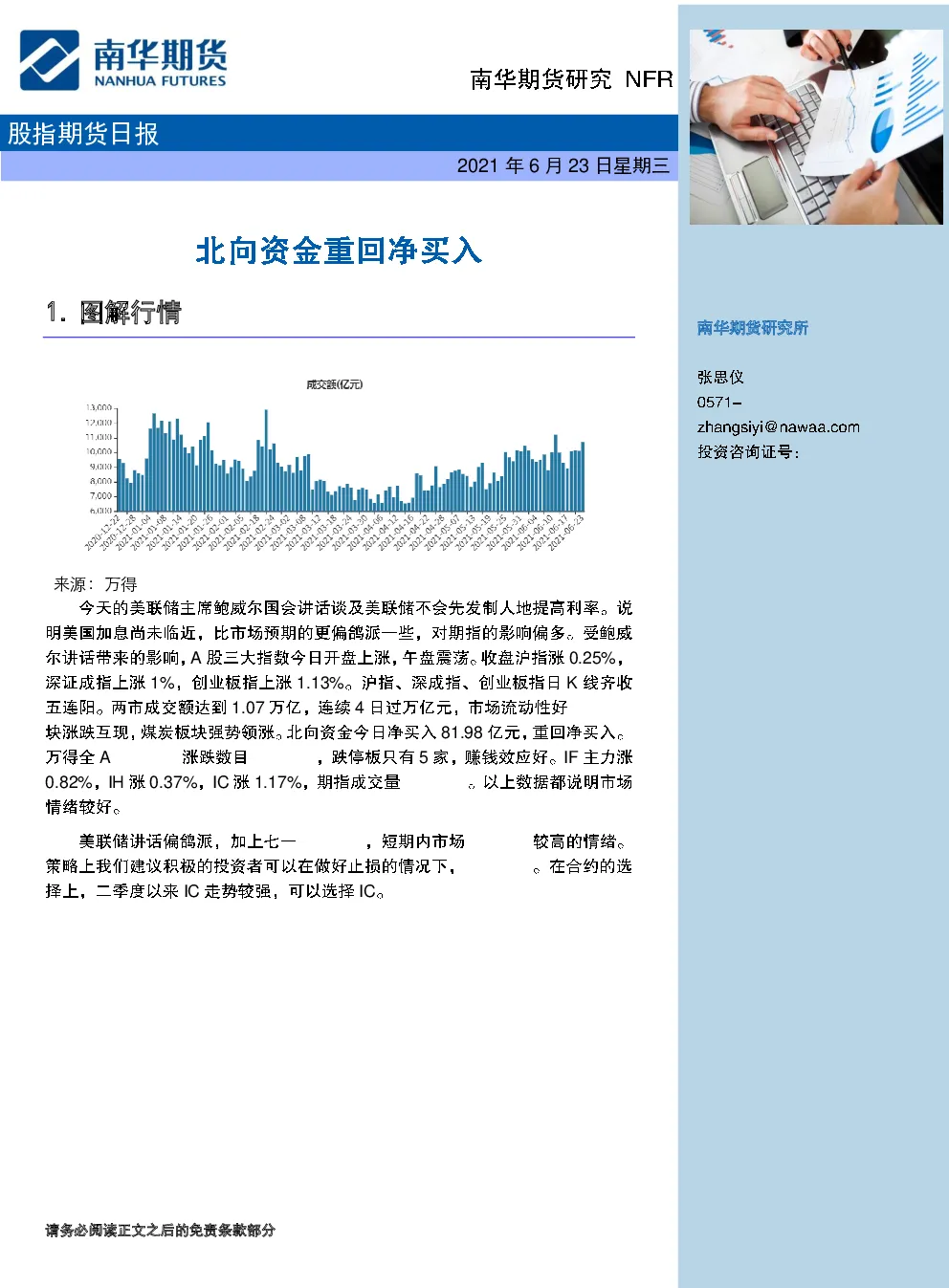The image size is (949, 1288).
Task: Click the header text 南华期货研究 NFR
Action: [571, 79]
